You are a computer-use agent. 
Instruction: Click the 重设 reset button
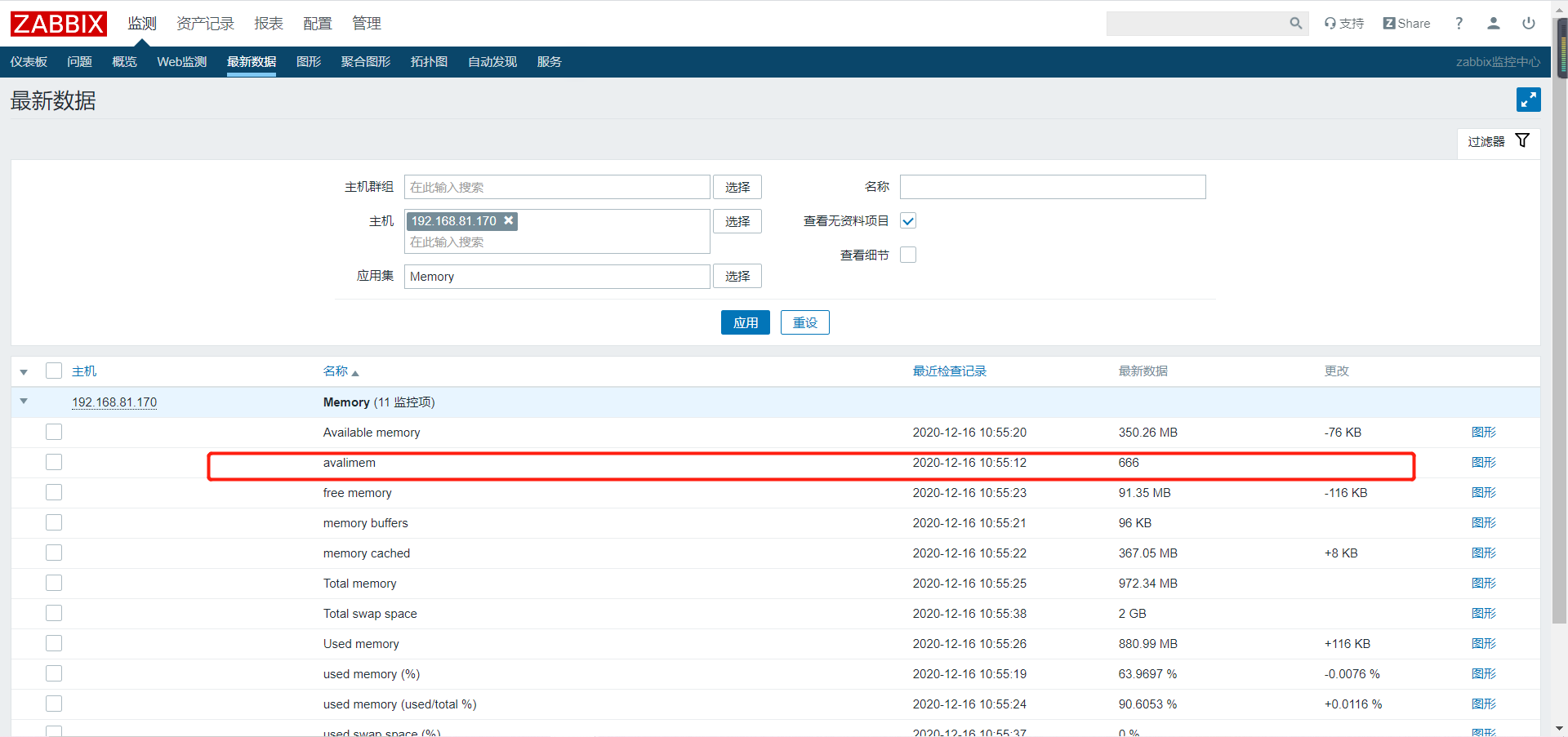[805, 322]
